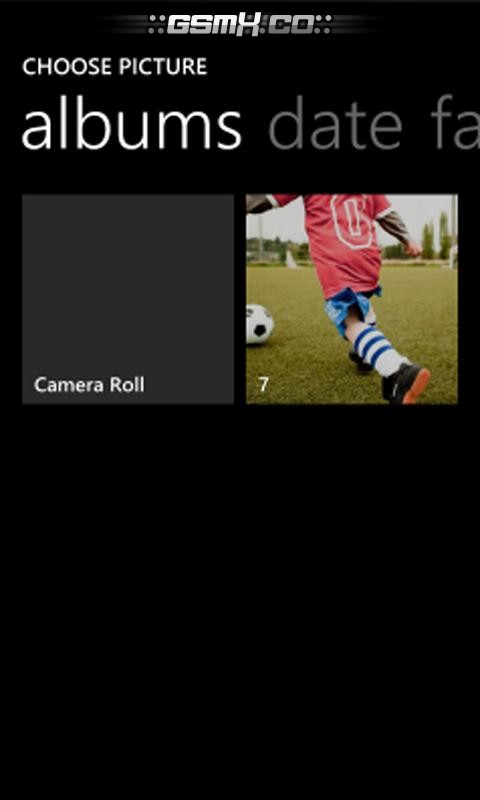The image size is (480, 800).
Task: Click the blue shorts in the album cover
Action: (x=352, y=310)
